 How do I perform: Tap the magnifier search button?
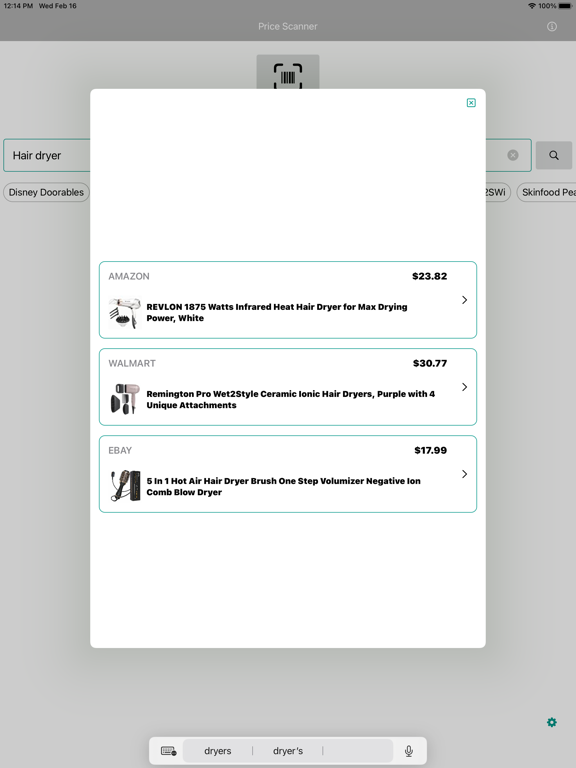point(553,155)
